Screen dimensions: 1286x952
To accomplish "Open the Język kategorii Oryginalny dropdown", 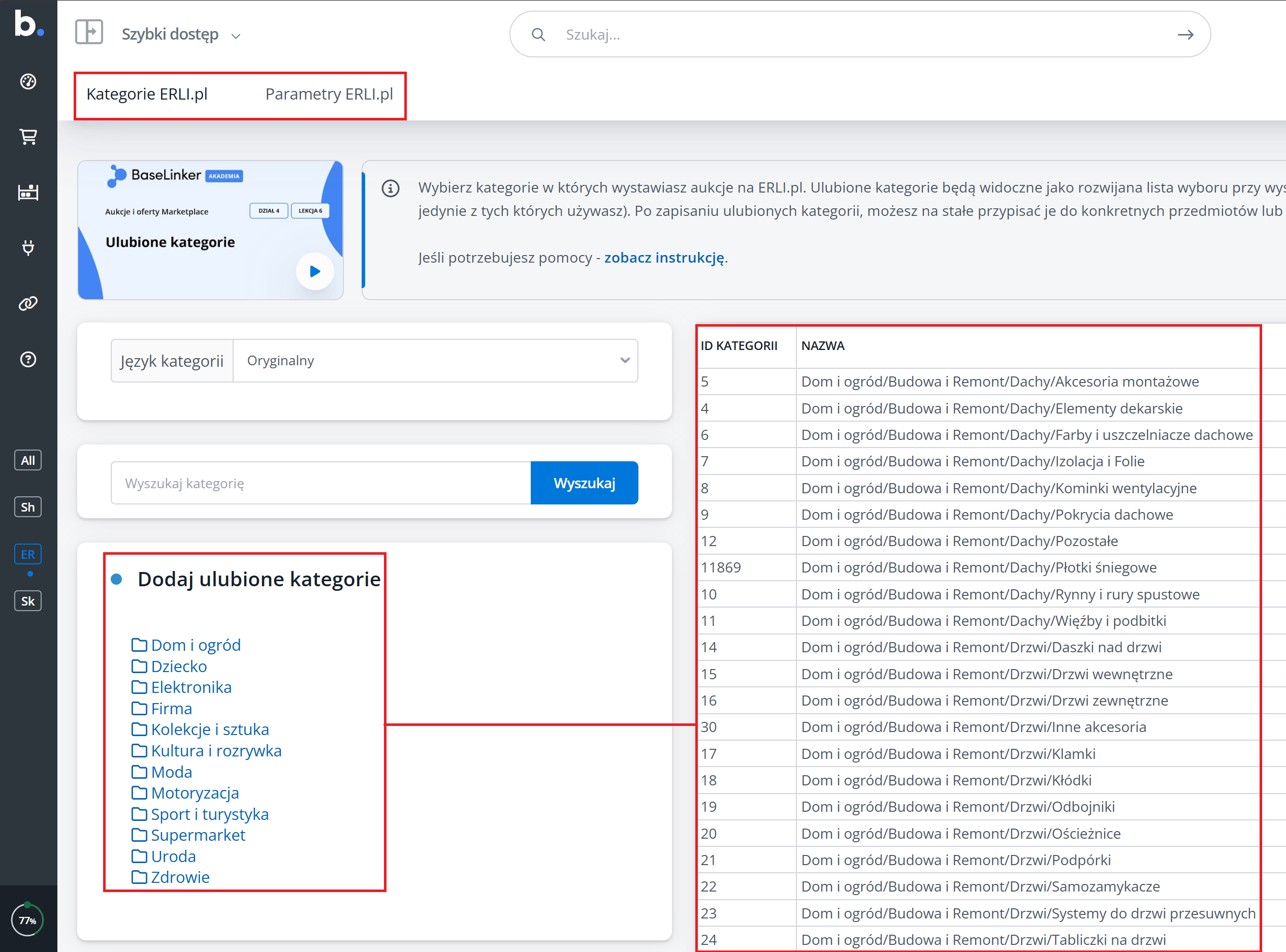I will coord(435,361).
